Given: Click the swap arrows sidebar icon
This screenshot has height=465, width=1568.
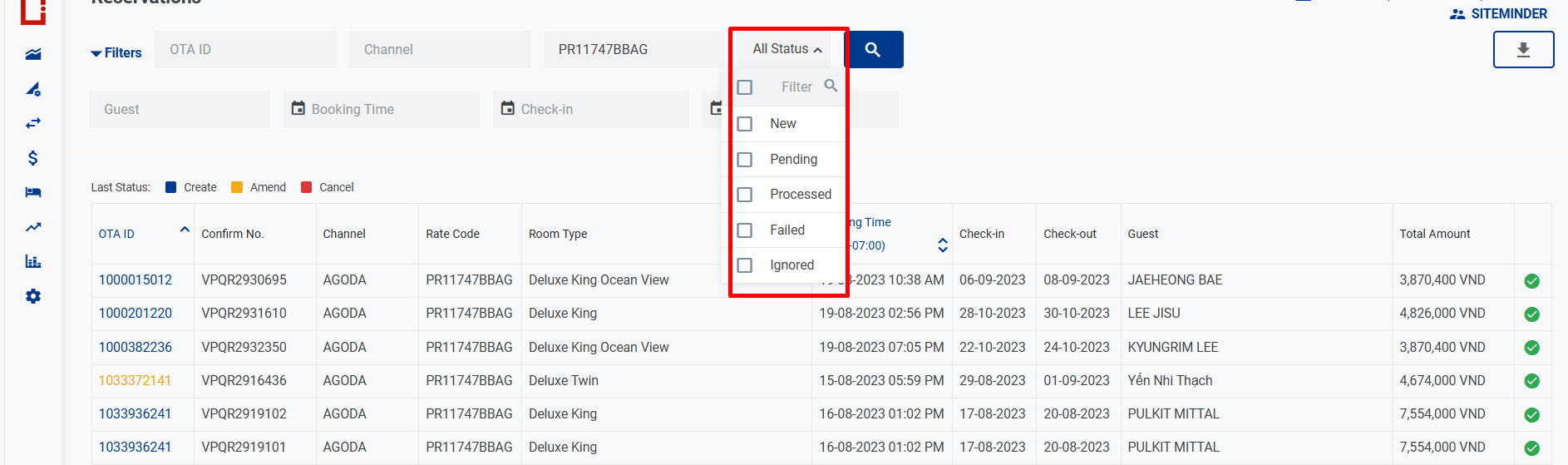Looking at the screenshot, I should [33, 123].
